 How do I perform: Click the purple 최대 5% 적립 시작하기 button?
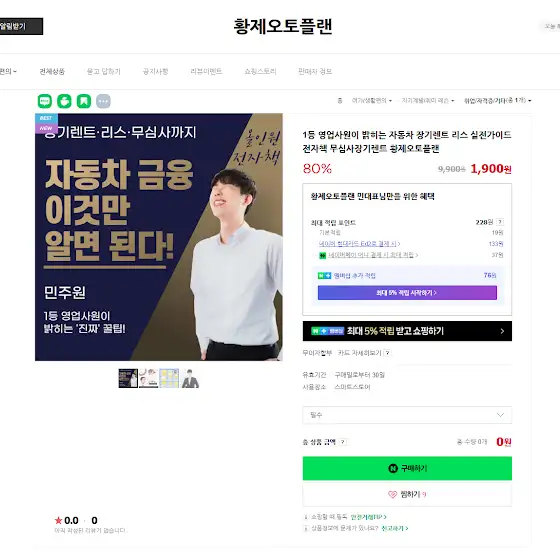click(x=407, y=293)
